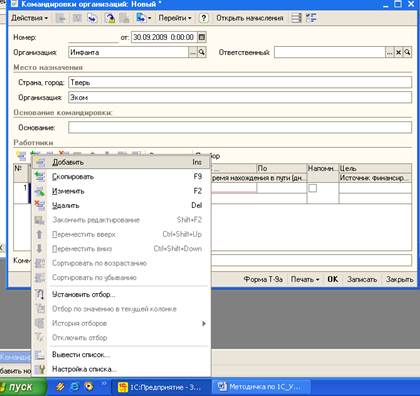Click the Добавить icon in context menu
Image resolution: width=420 pixels, height=396 pixels.
tap(40, 162)
